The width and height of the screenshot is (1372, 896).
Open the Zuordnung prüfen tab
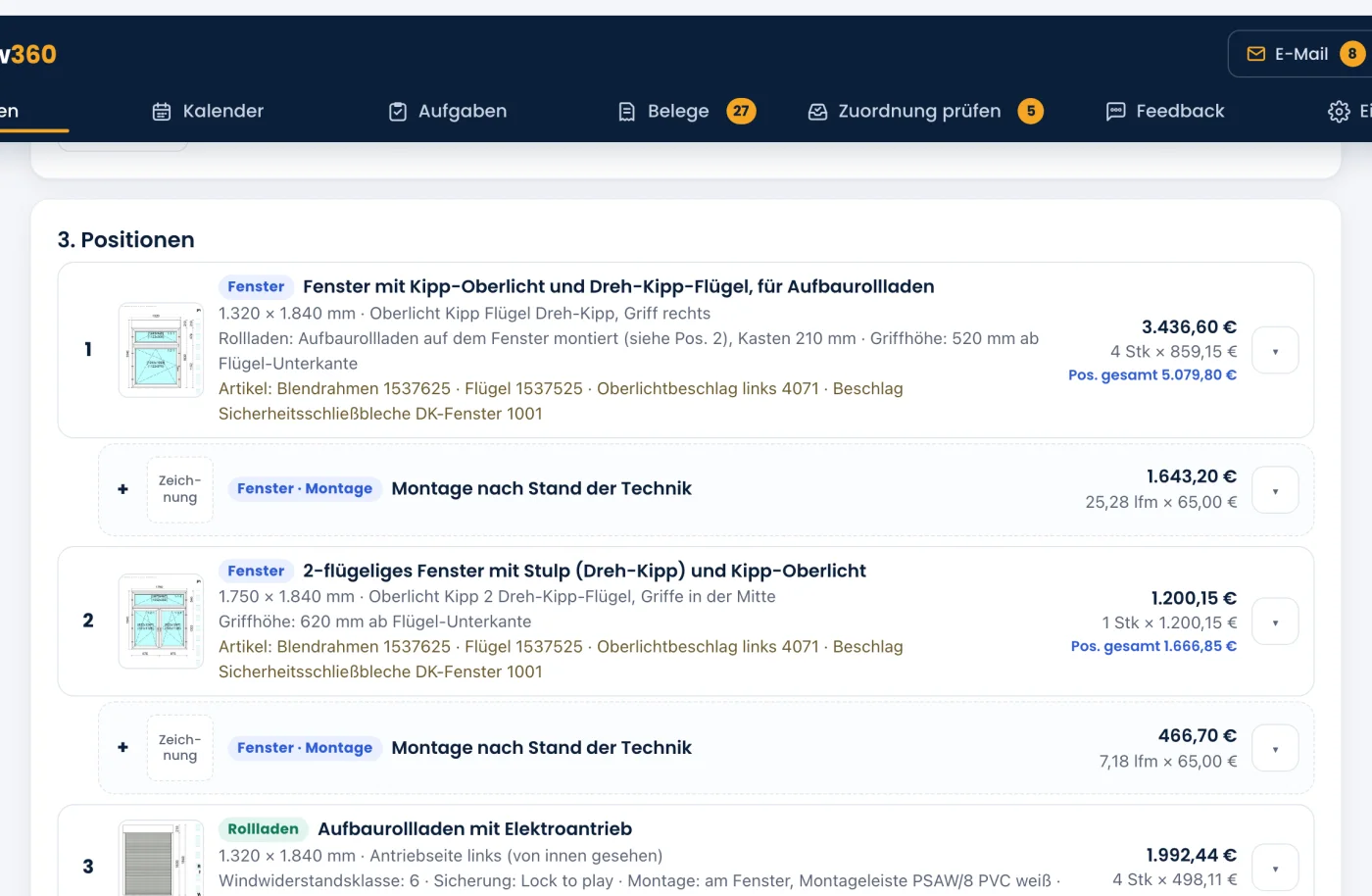click(x=925, y=112)
